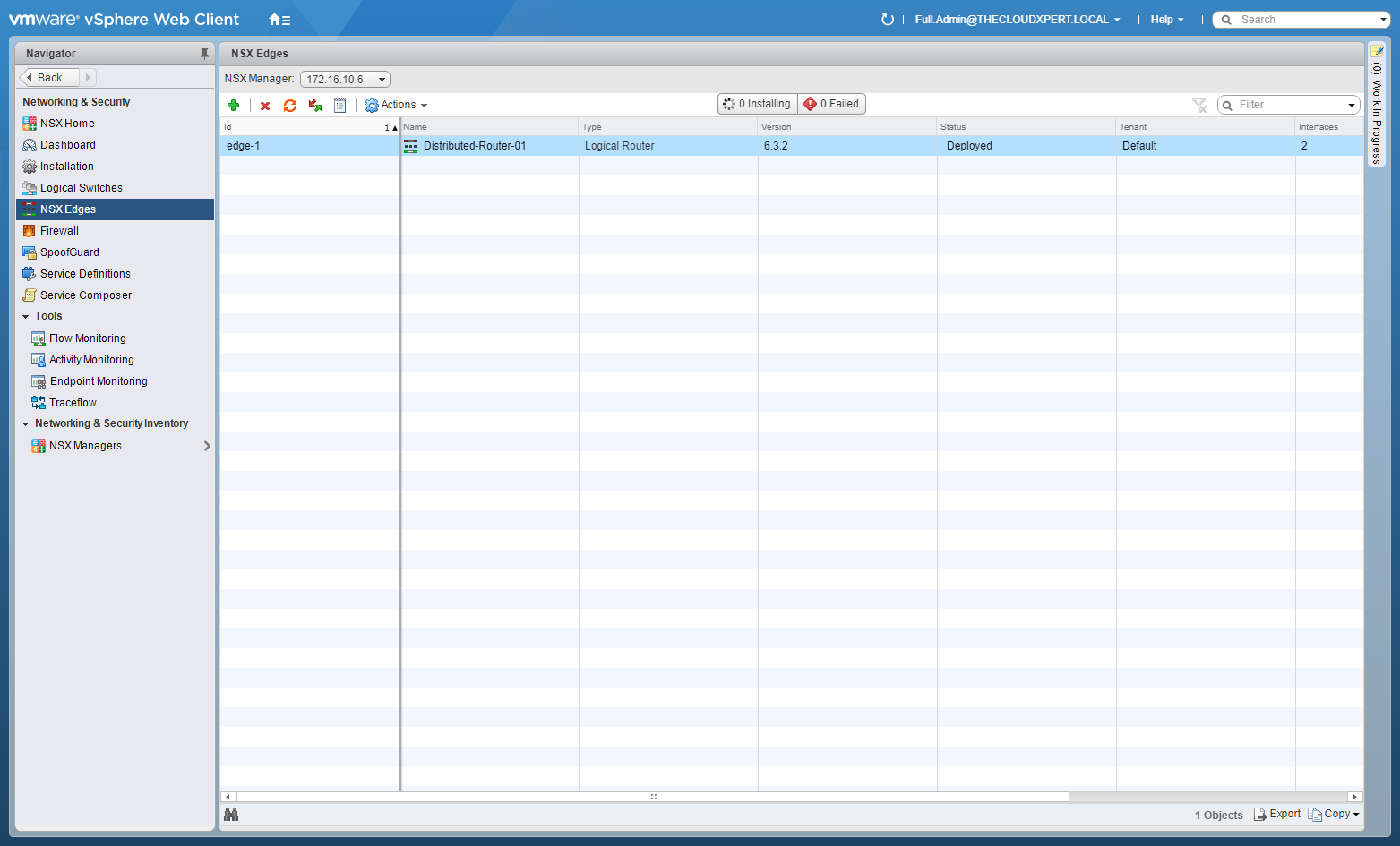Screen dimensions: 1400x846
Task: Collapse the Tools tree section
Action: coord(26,317)
